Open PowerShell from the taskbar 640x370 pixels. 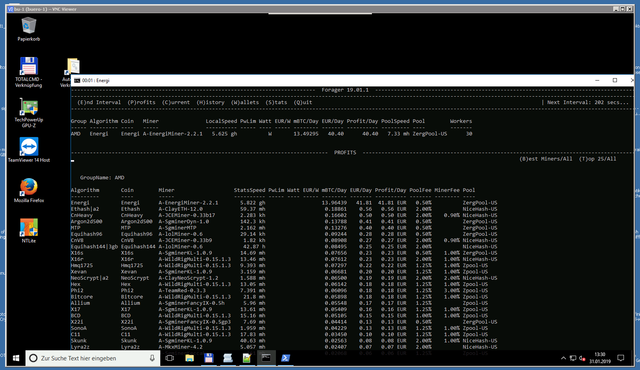pyautogui.click(x=285, y=358)
